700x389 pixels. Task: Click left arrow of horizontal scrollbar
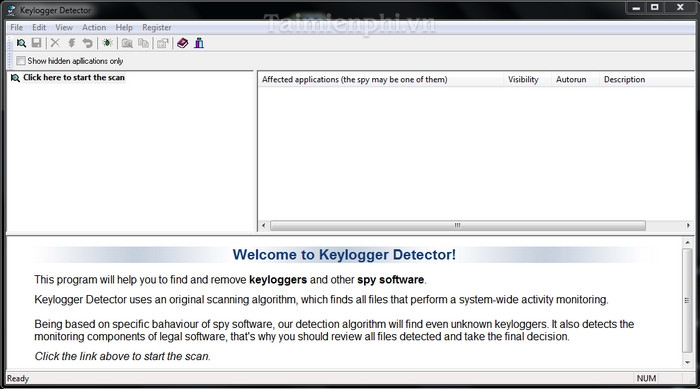(263, 226)
